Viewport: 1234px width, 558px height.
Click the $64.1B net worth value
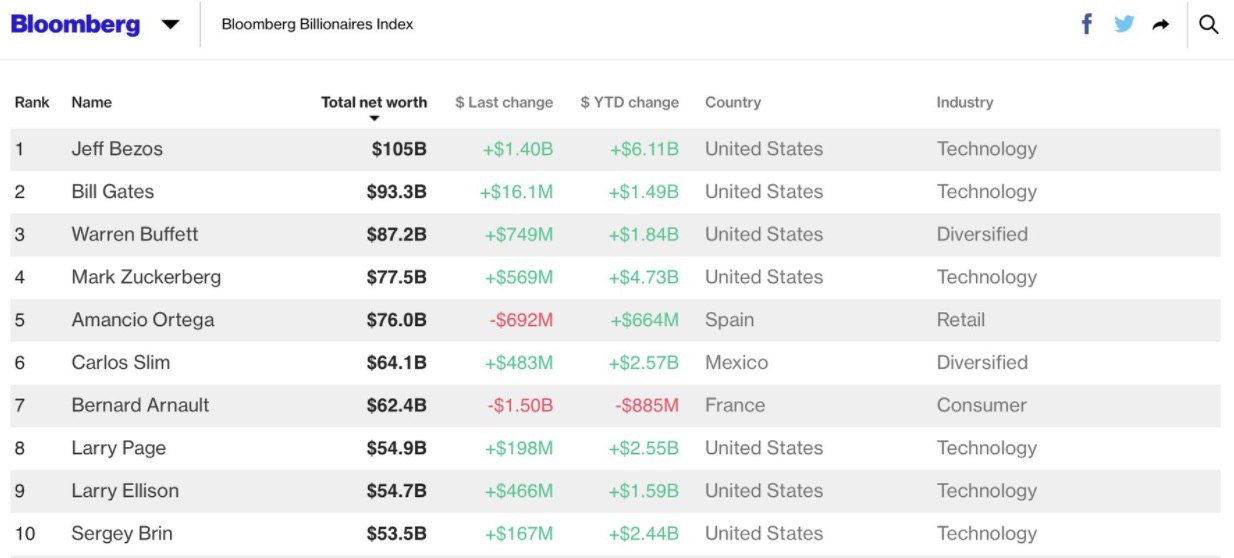point(397,363)
